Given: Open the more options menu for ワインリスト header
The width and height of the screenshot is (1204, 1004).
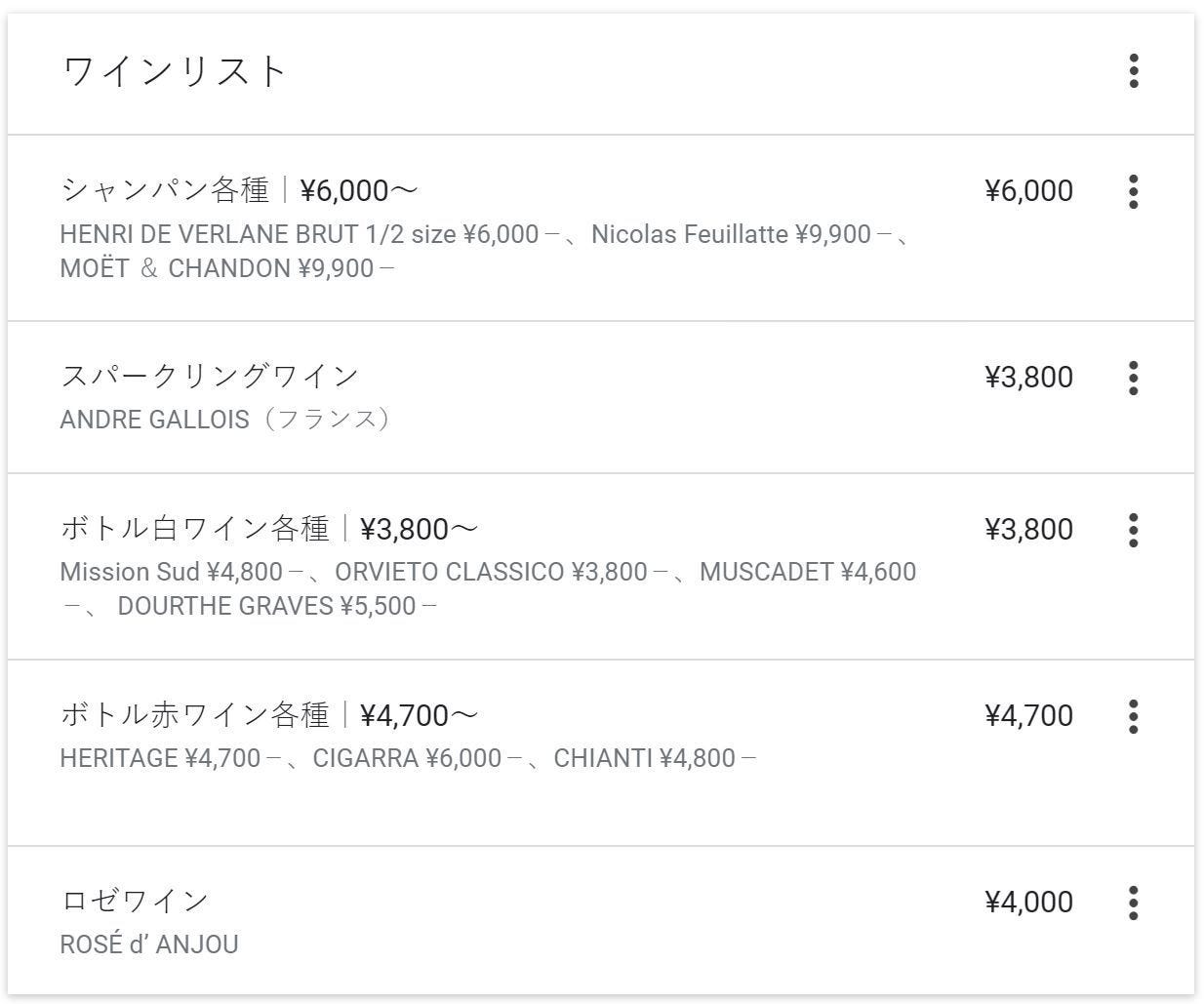Looking at the screenshot, I should (x=1133, y=71).
